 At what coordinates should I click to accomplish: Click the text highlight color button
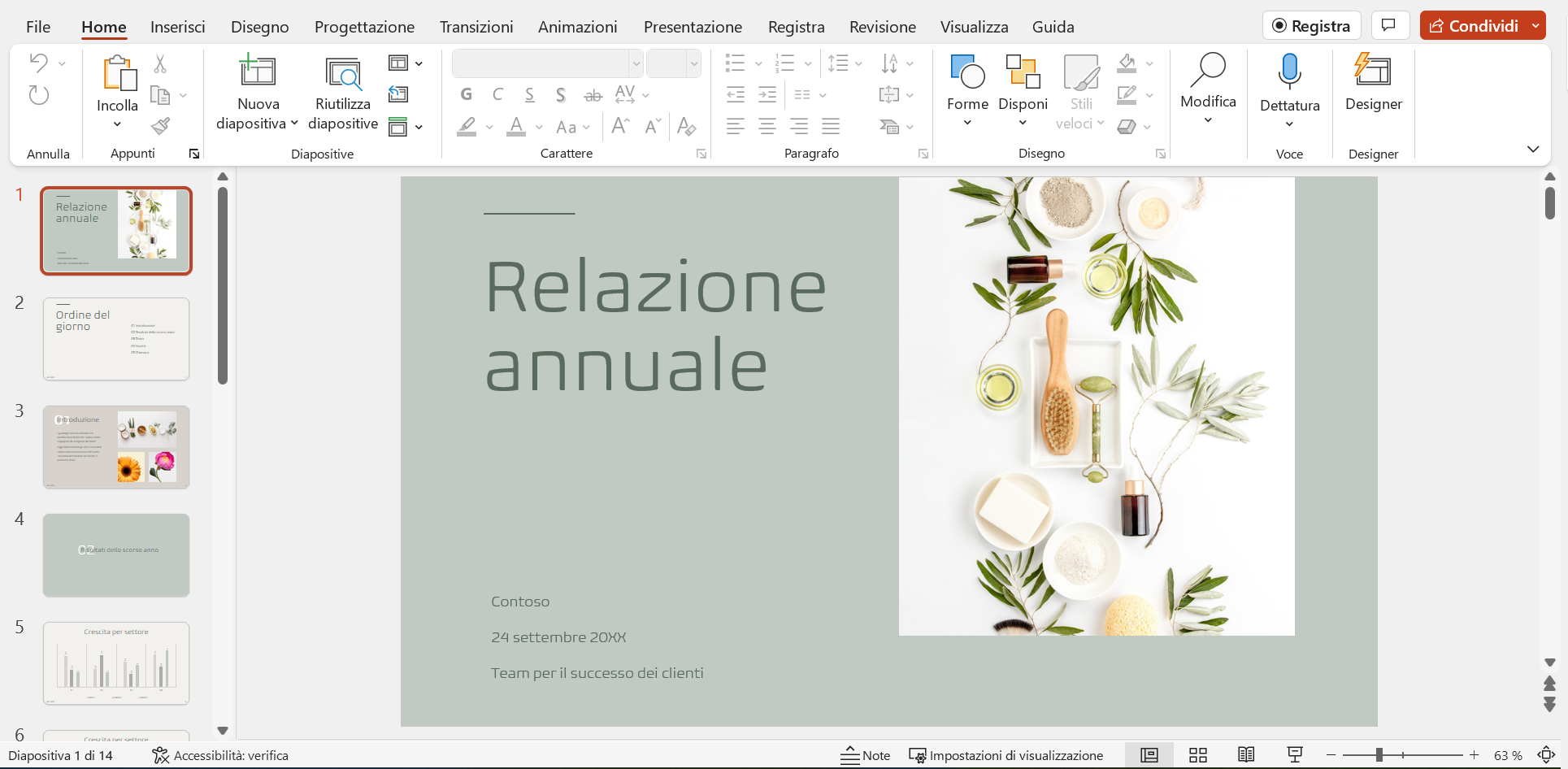(x=467, y=127)
